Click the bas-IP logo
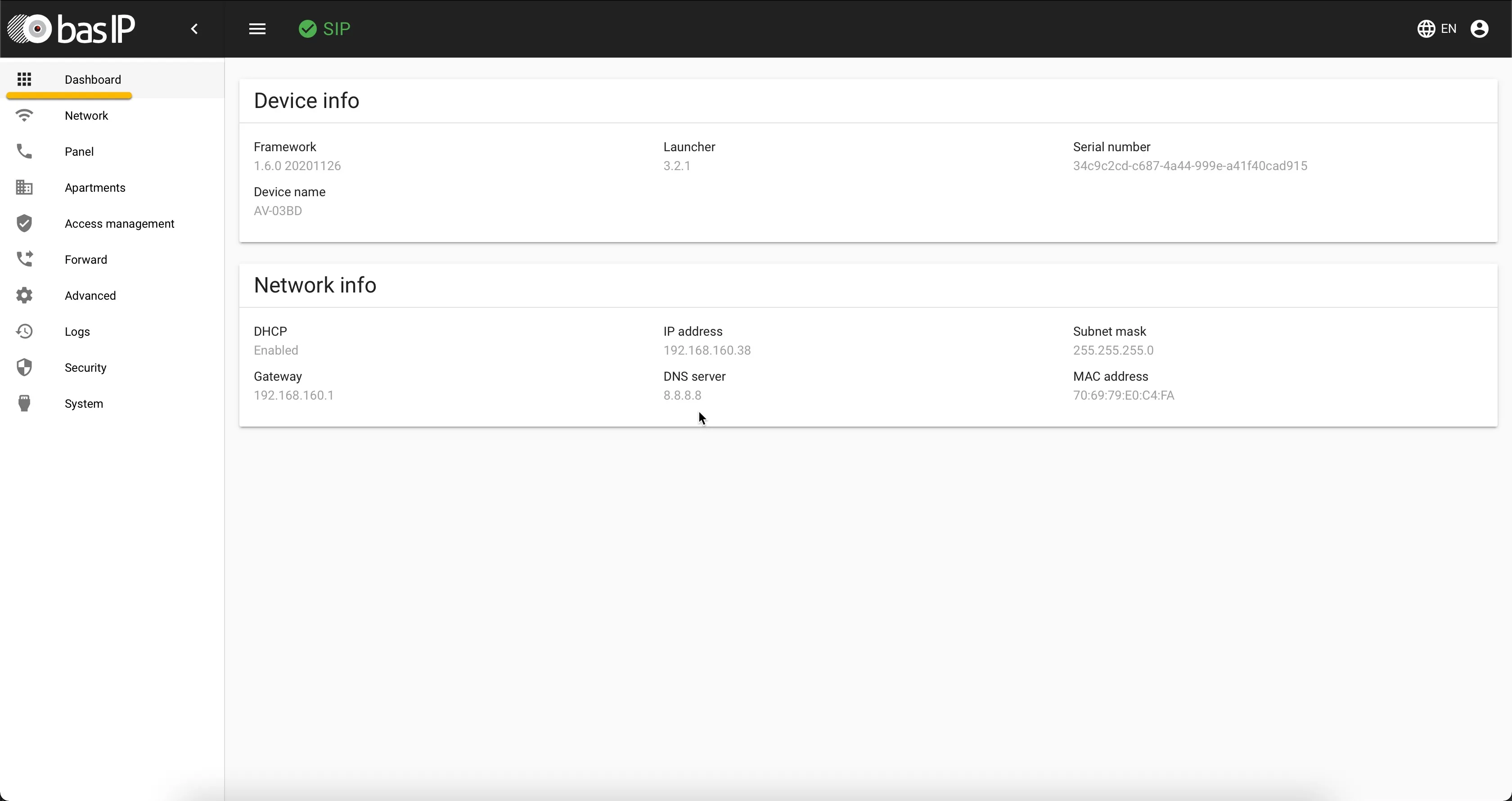The width and height of the screenshot is (1512, 801). pos(71,29)
